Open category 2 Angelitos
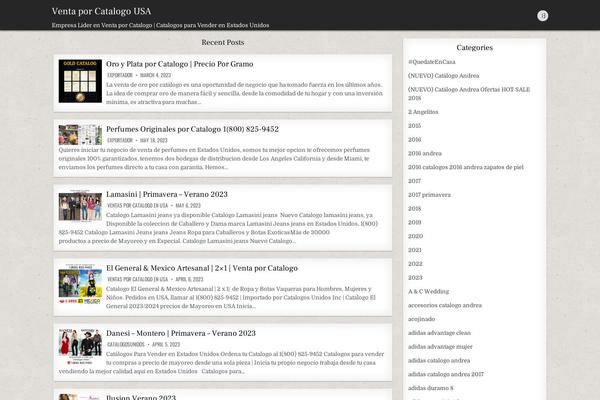 tap(423, 112)
